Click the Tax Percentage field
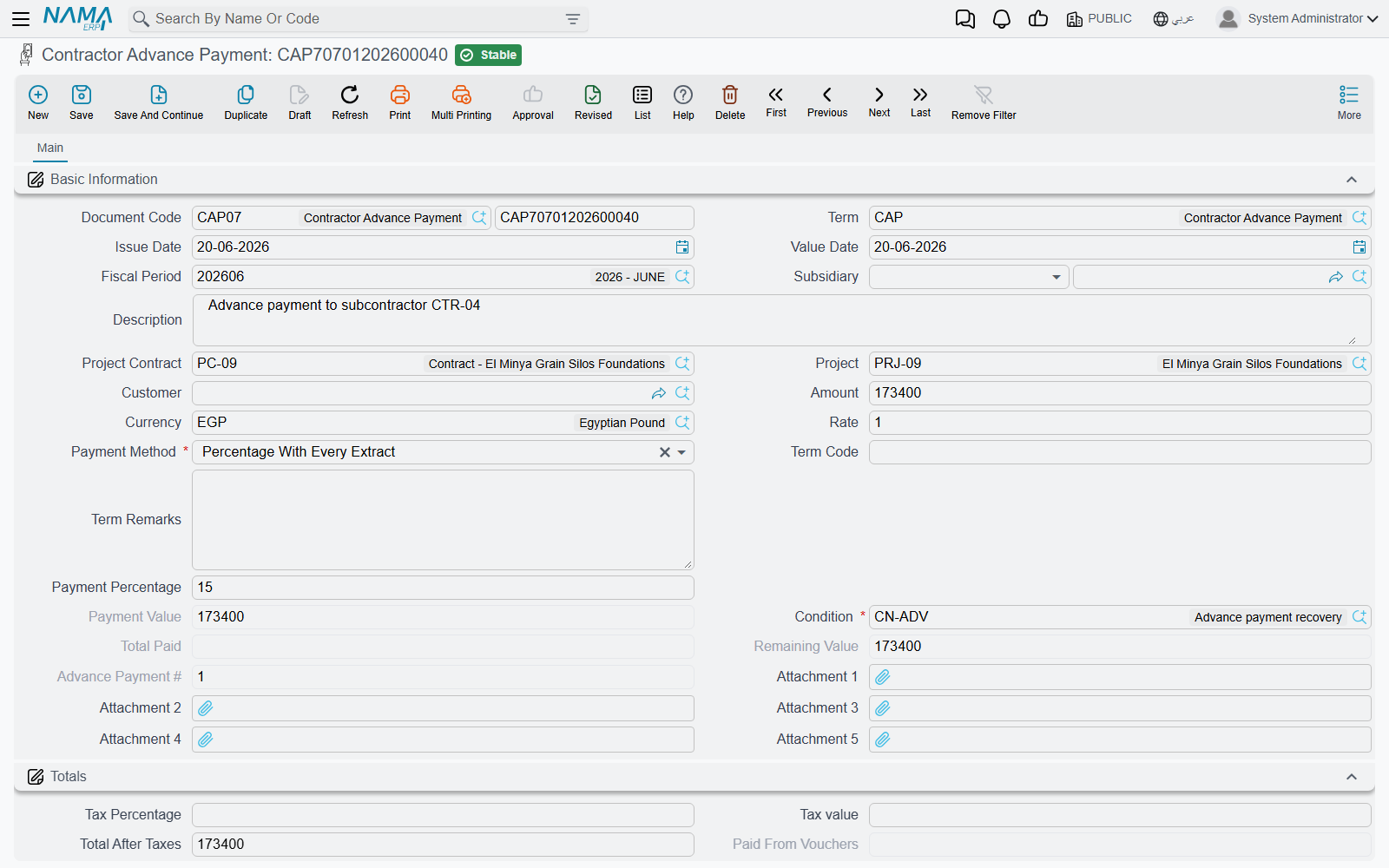Viewport: 1389px width, 868px height. (443, 815)
